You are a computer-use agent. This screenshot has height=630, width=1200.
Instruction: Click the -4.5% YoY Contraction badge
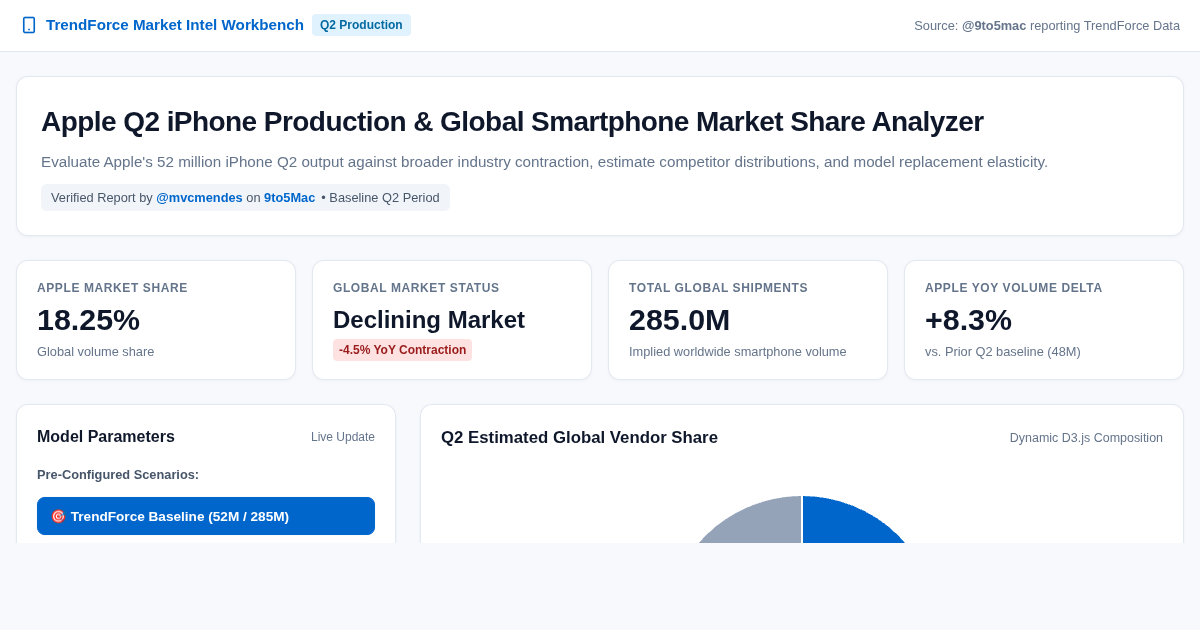[402, 350]
